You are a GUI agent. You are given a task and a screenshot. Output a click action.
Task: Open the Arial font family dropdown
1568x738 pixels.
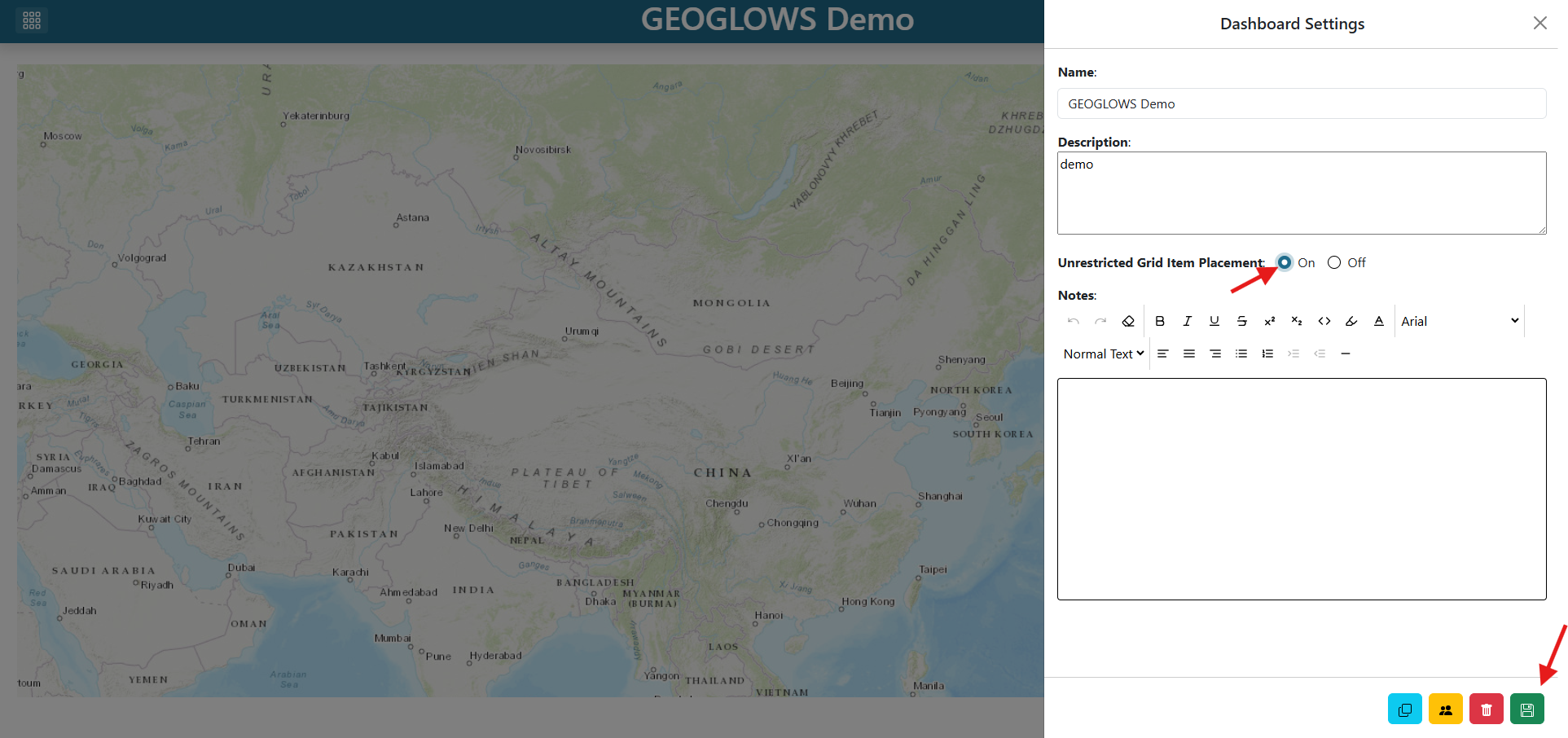pos(1460,321)
